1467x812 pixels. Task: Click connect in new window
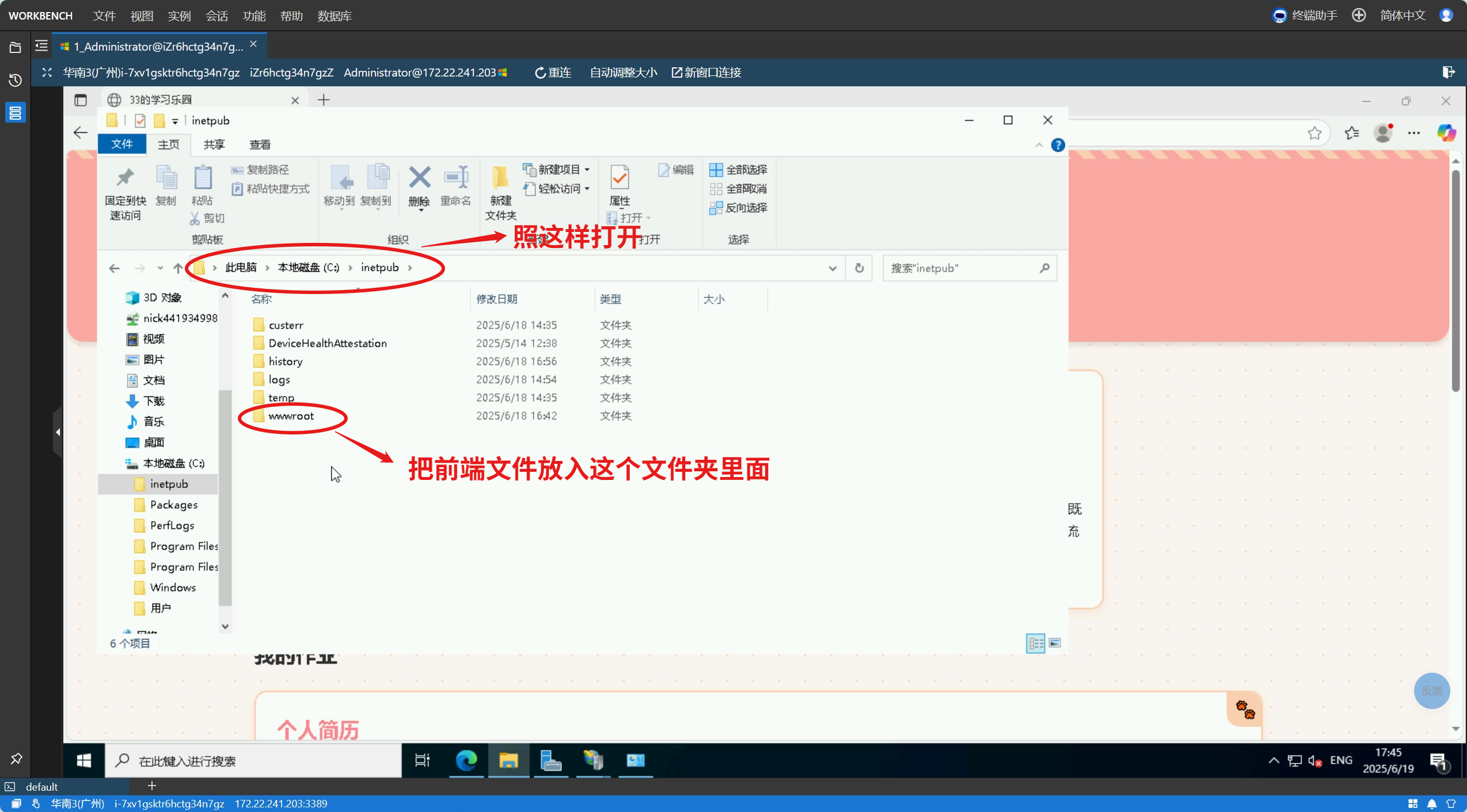click(706, 73)
